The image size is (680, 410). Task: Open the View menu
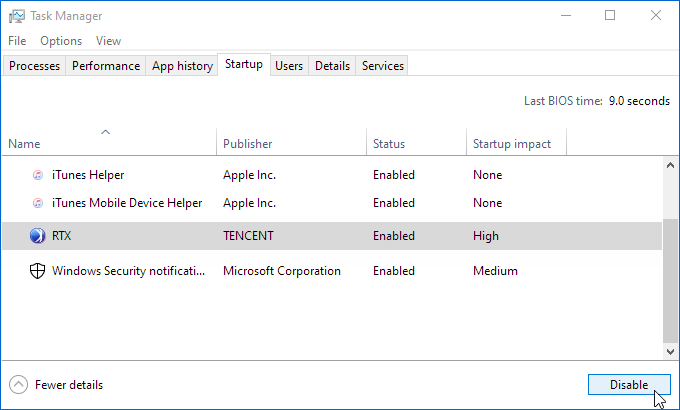tap(108, 41)
